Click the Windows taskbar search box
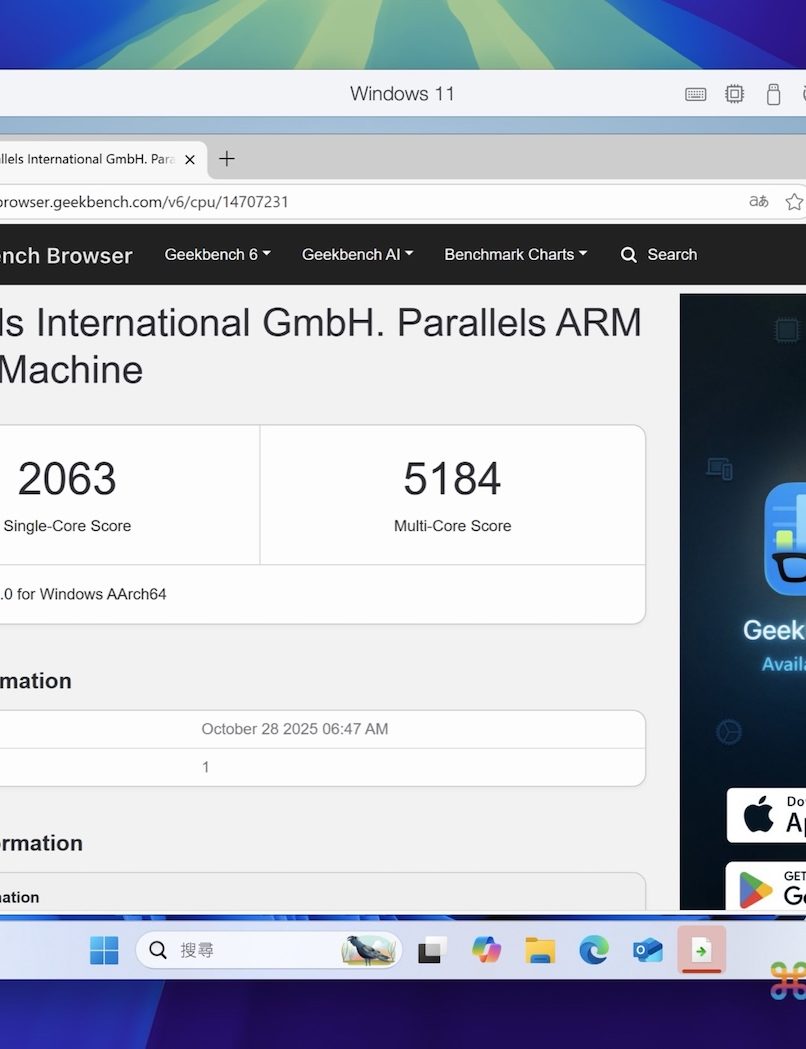The width and height of the screenshot is (806, 1049). (268, 950)
